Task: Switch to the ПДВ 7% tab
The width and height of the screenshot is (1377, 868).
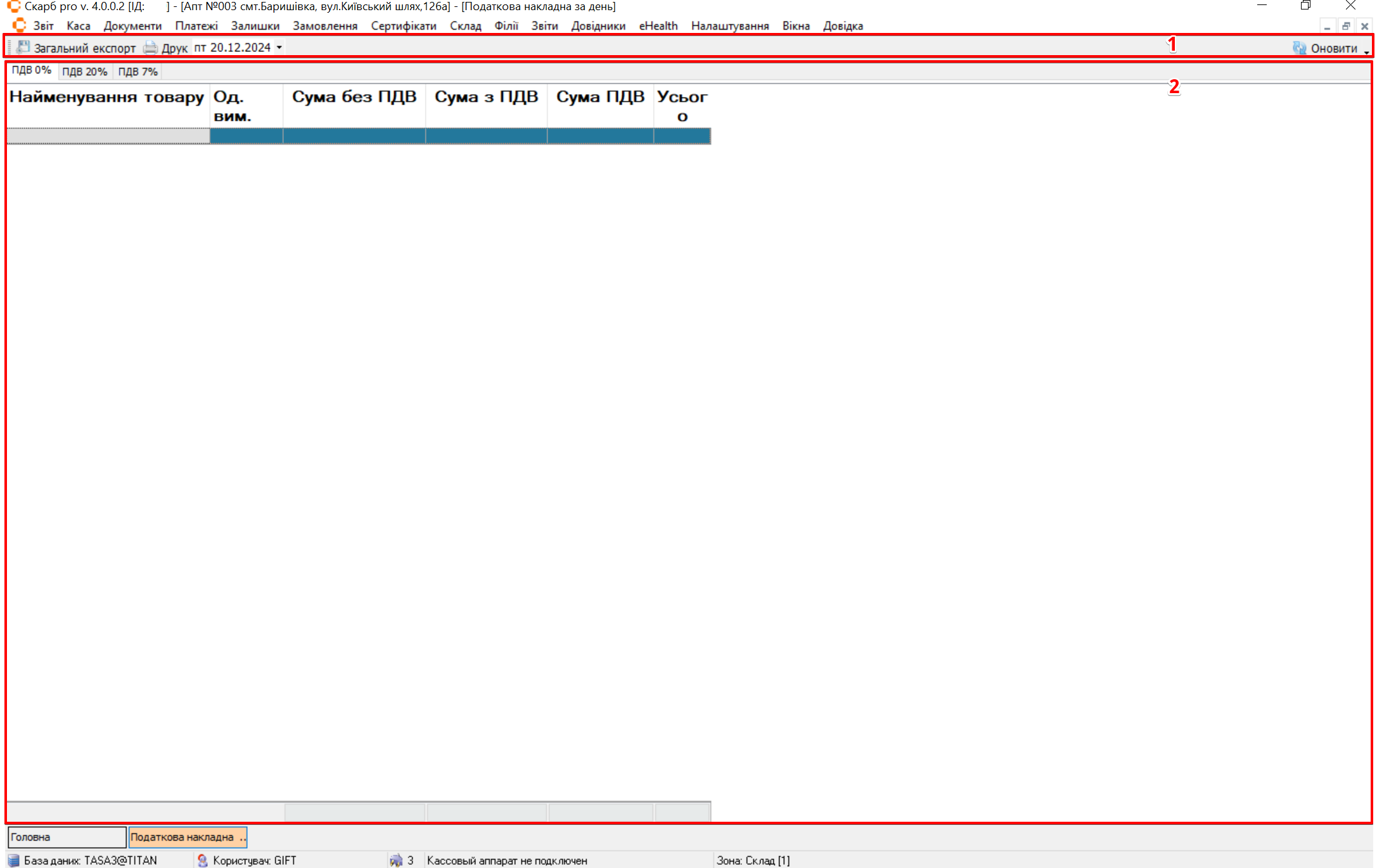Action: point(138,72)
